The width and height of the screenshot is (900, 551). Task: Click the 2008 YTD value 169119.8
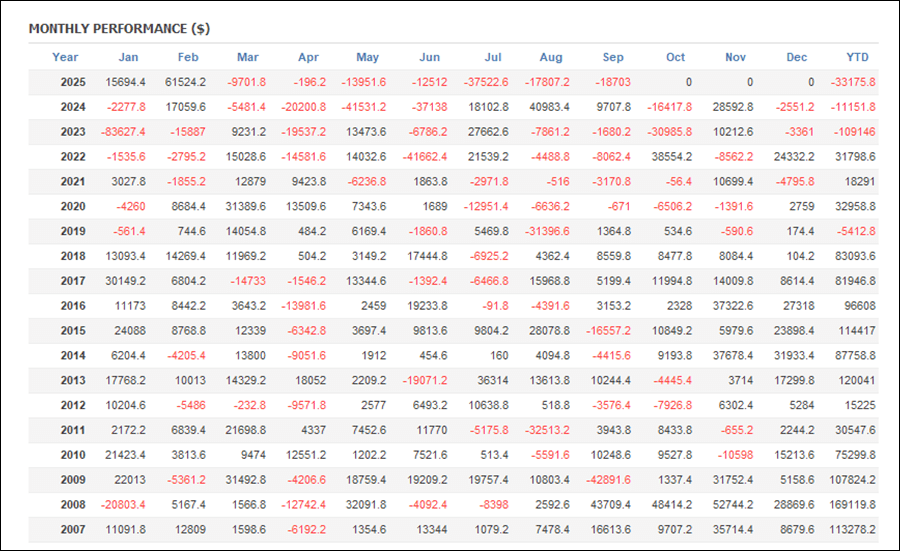click(x=853, y=507)
